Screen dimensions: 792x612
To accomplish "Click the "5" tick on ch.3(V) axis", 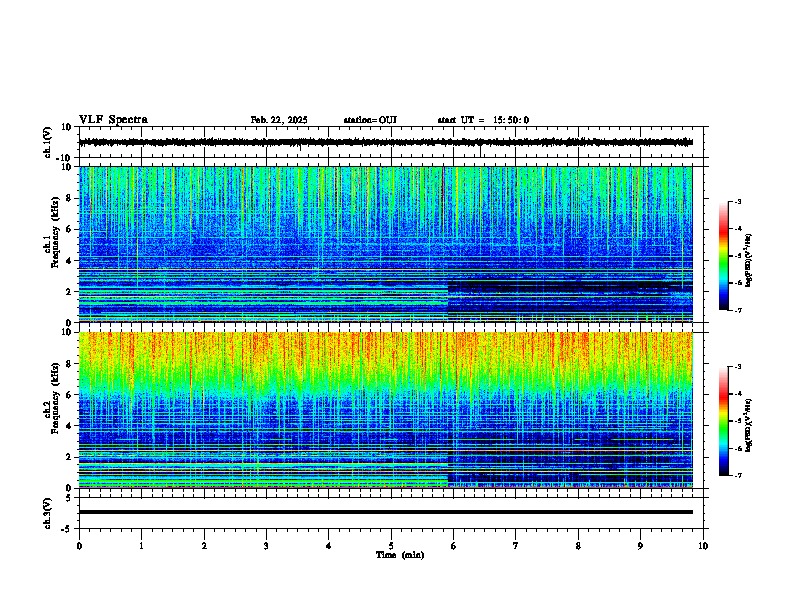I will 69,497.
